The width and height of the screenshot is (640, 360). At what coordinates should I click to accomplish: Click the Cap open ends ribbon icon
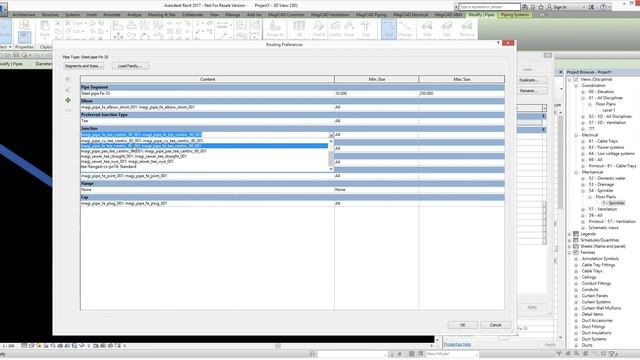coord(365,29)
